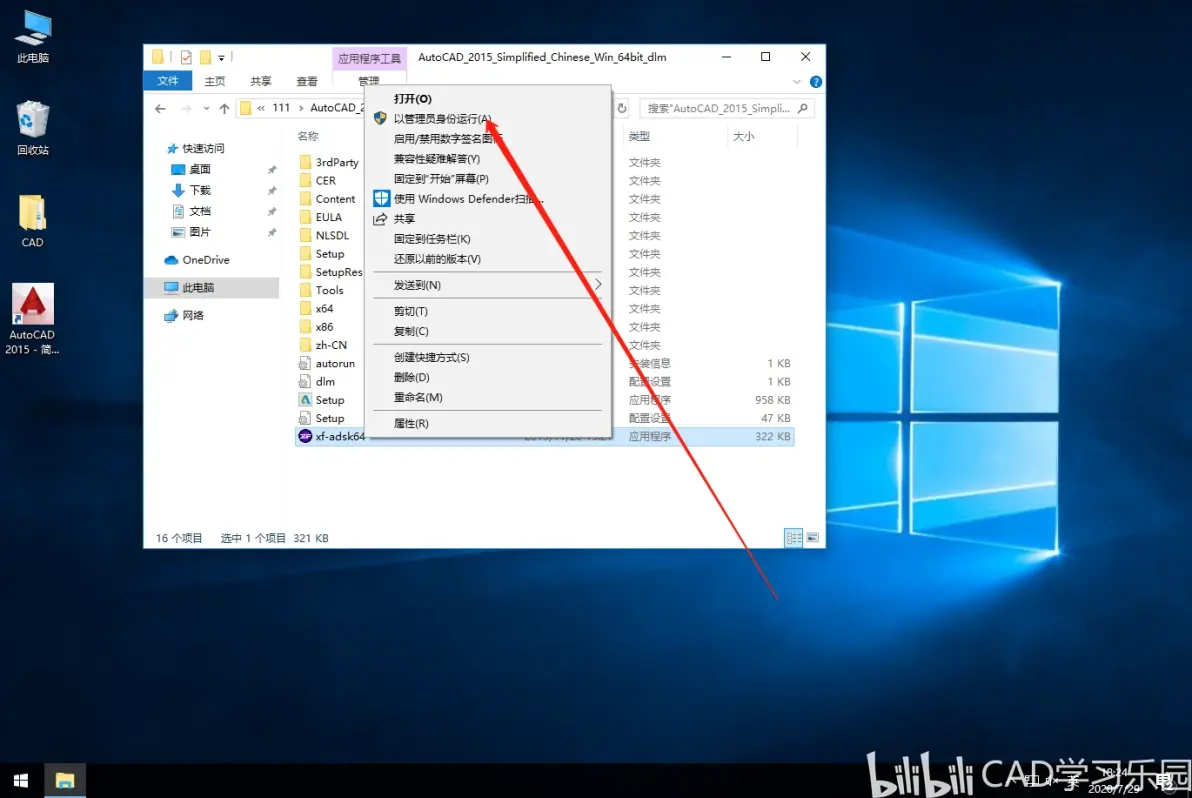
Task: Select the CER folder
Action: [318, 180]
